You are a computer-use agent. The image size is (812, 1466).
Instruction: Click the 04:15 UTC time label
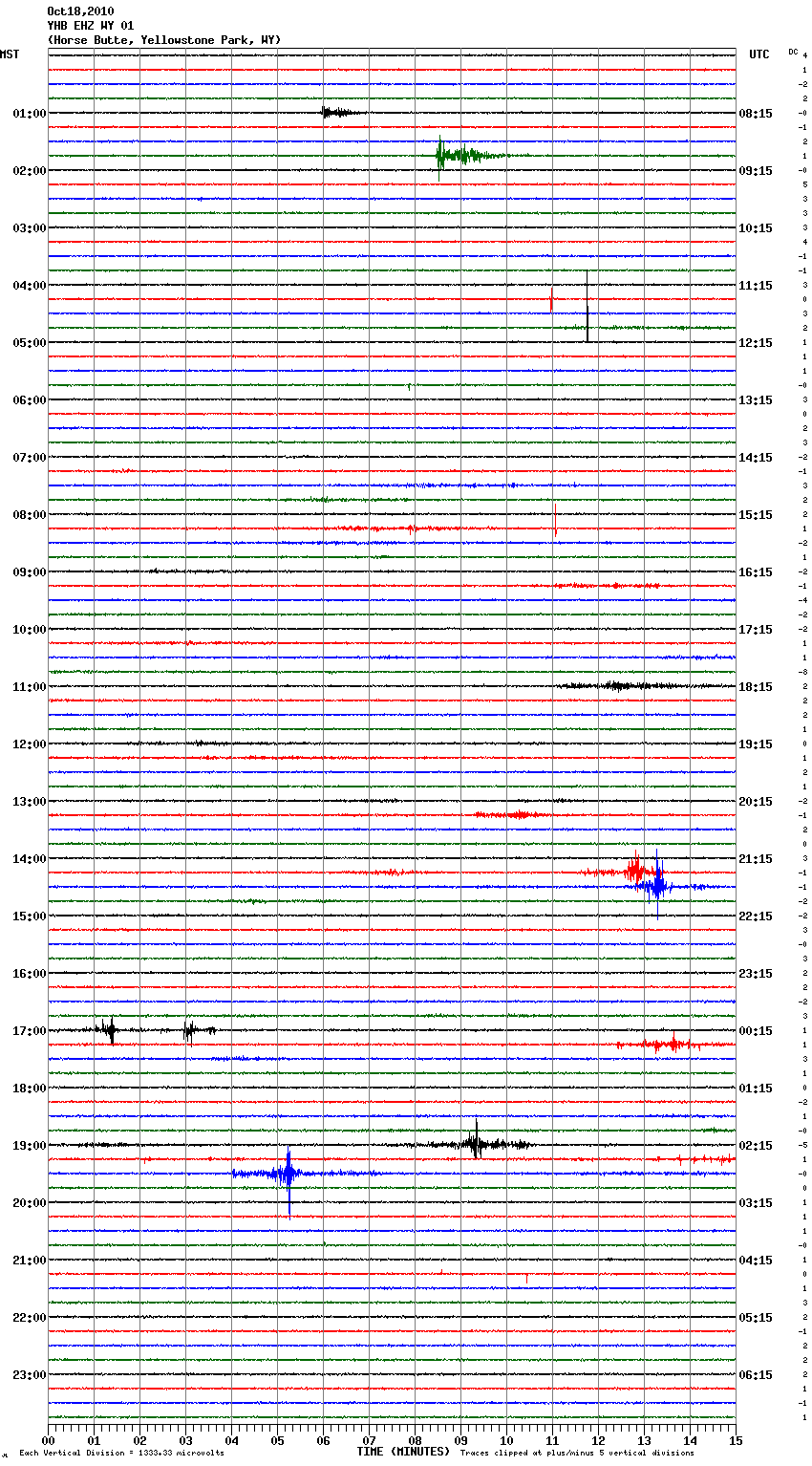point(756,1261)
